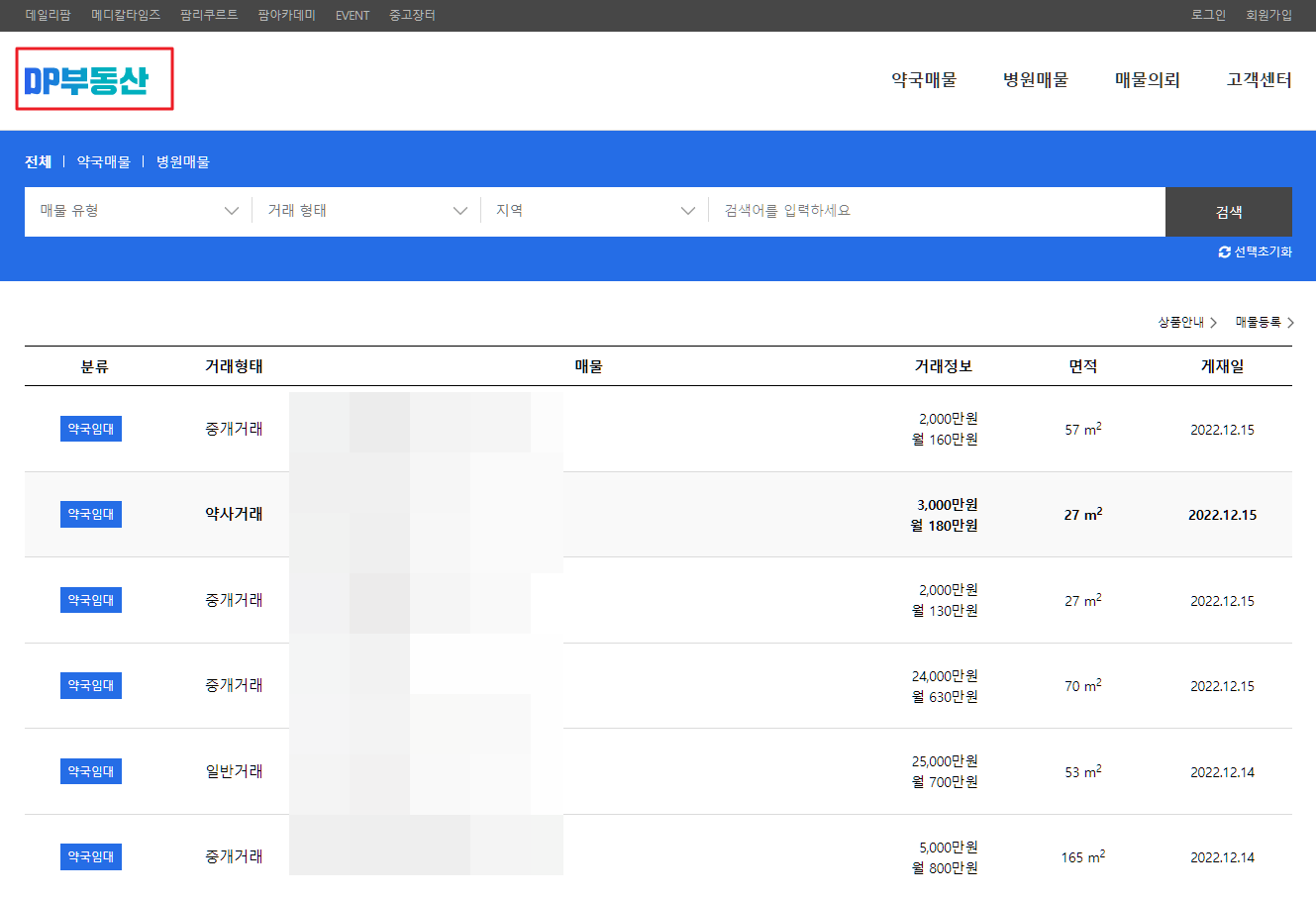
Task: Go to 팜리쿠르트 in the top bar
Action: tap(209, 15)
